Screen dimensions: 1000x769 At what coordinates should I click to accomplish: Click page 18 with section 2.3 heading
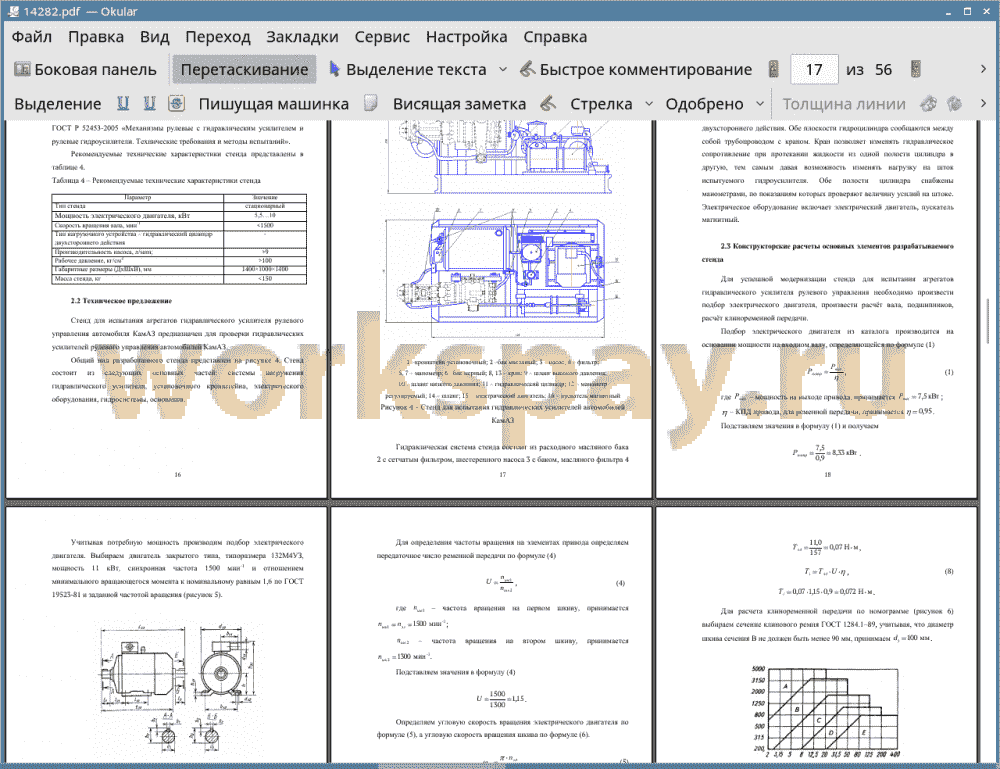tap(817, 308)
